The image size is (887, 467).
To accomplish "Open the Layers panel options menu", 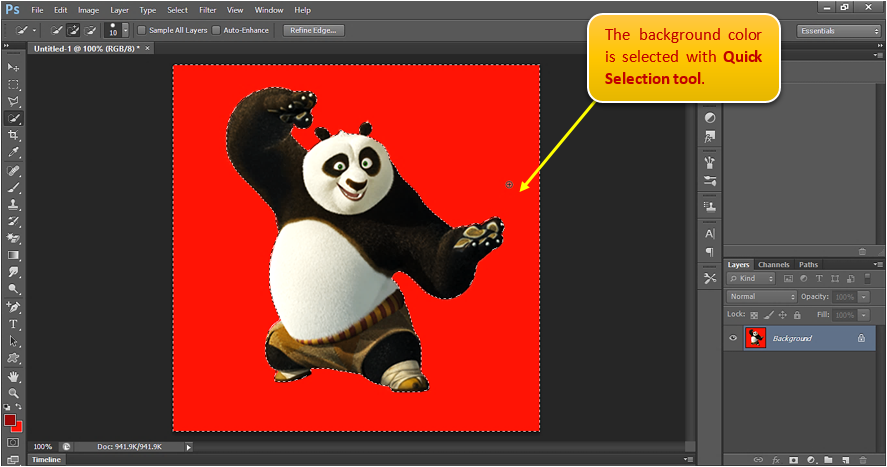I will pos(877,265).
